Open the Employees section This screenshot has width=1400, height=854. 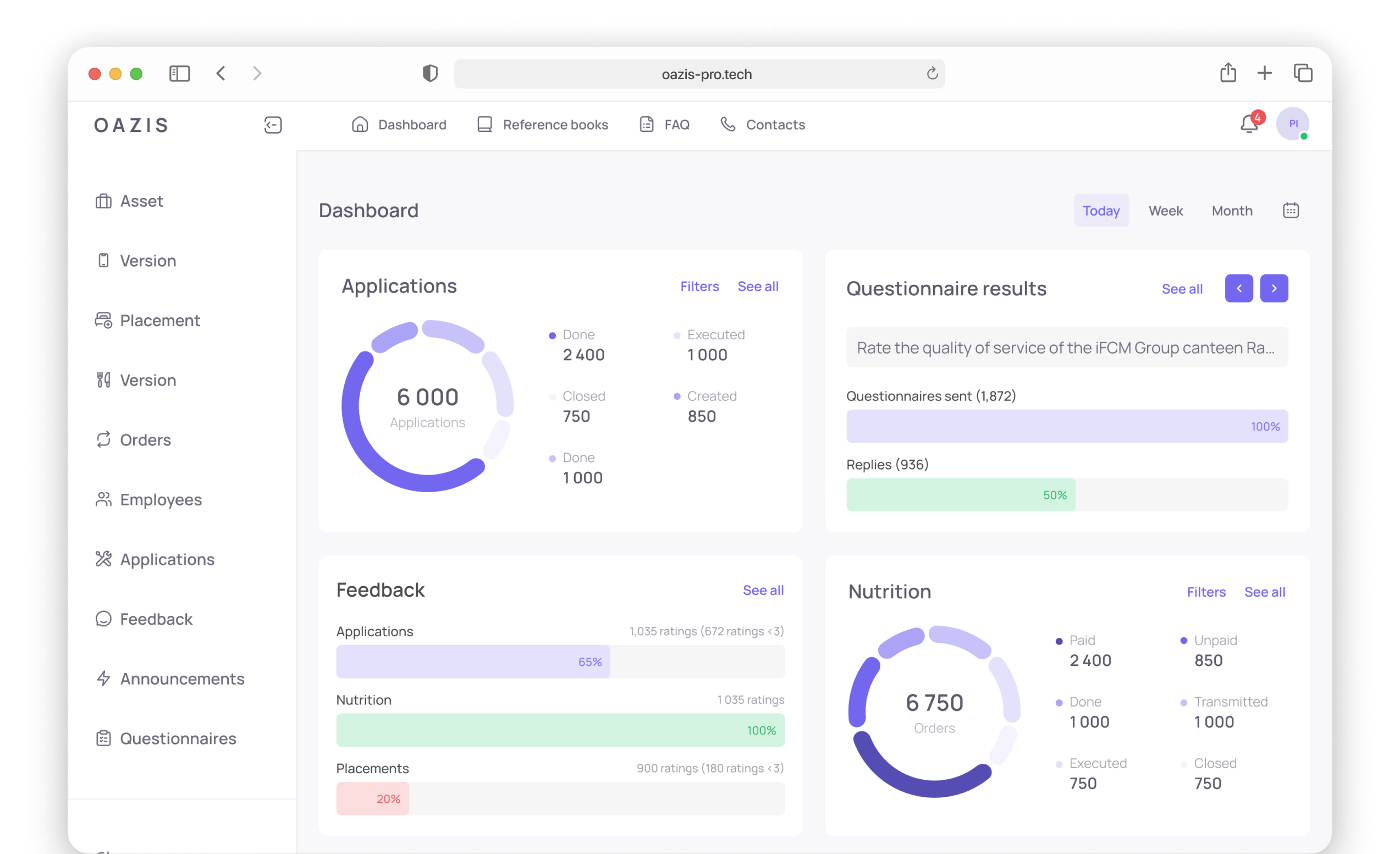(160, 499)
